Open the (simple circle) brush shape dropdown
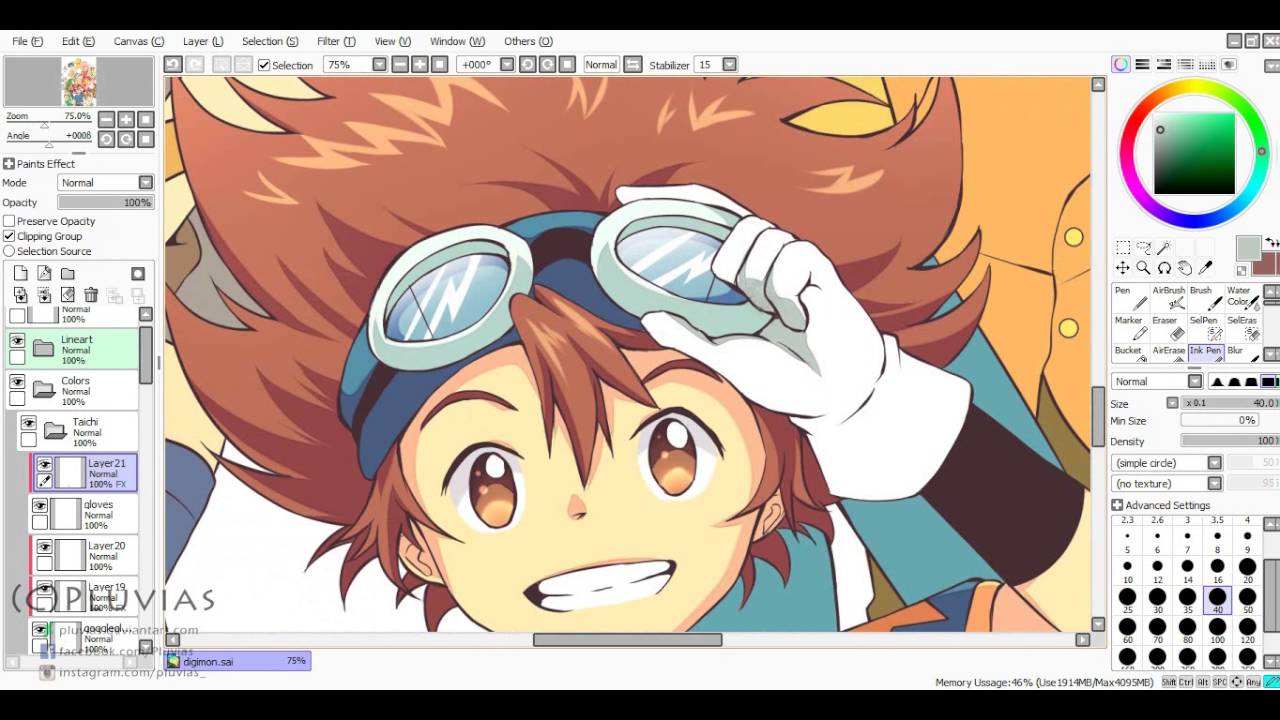The height and width of the screenshot is (720, 1280). [1167, 463]
